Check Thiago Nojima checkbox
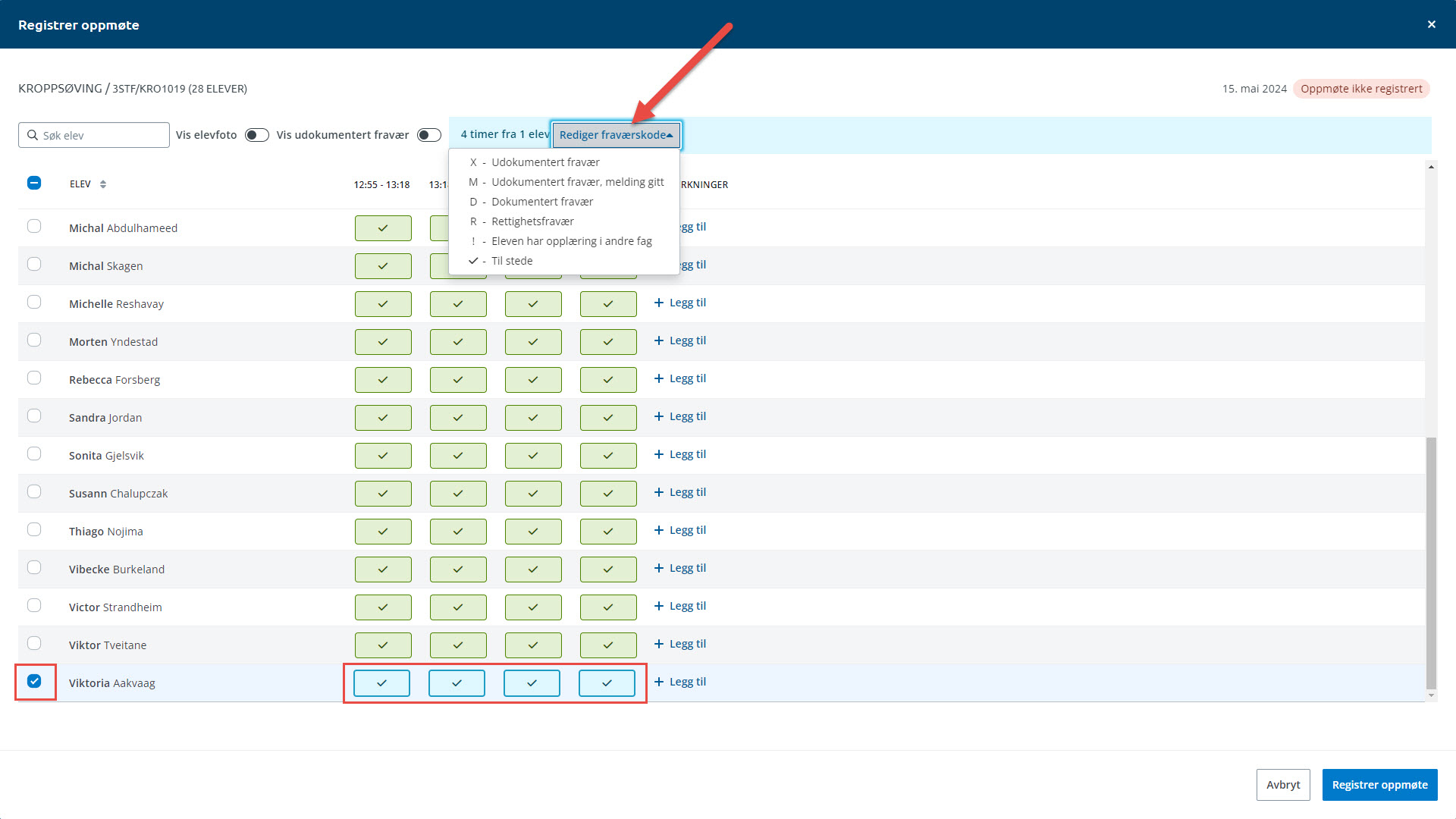The height and width of the screenshot is (819, 1456). click(34, 529)
